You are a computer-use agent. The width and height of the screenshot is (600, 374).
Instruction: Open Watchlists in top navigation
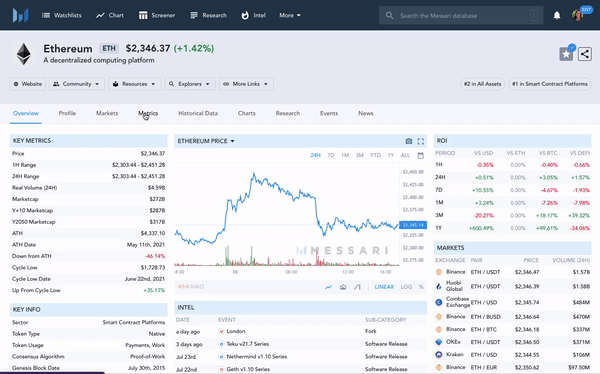[62, 15]
